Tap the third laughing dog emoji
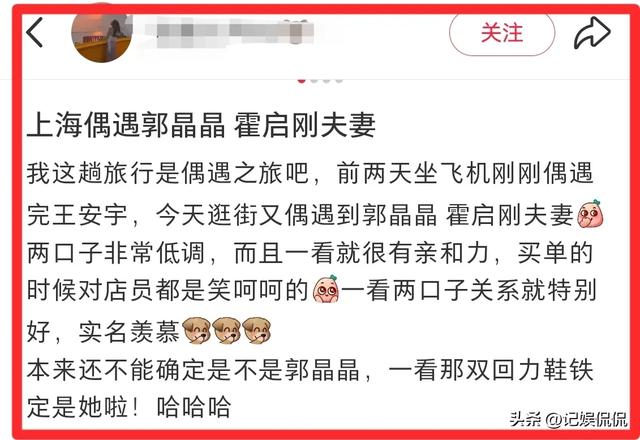This screenshot has height=440, width=640. (256, 330)
